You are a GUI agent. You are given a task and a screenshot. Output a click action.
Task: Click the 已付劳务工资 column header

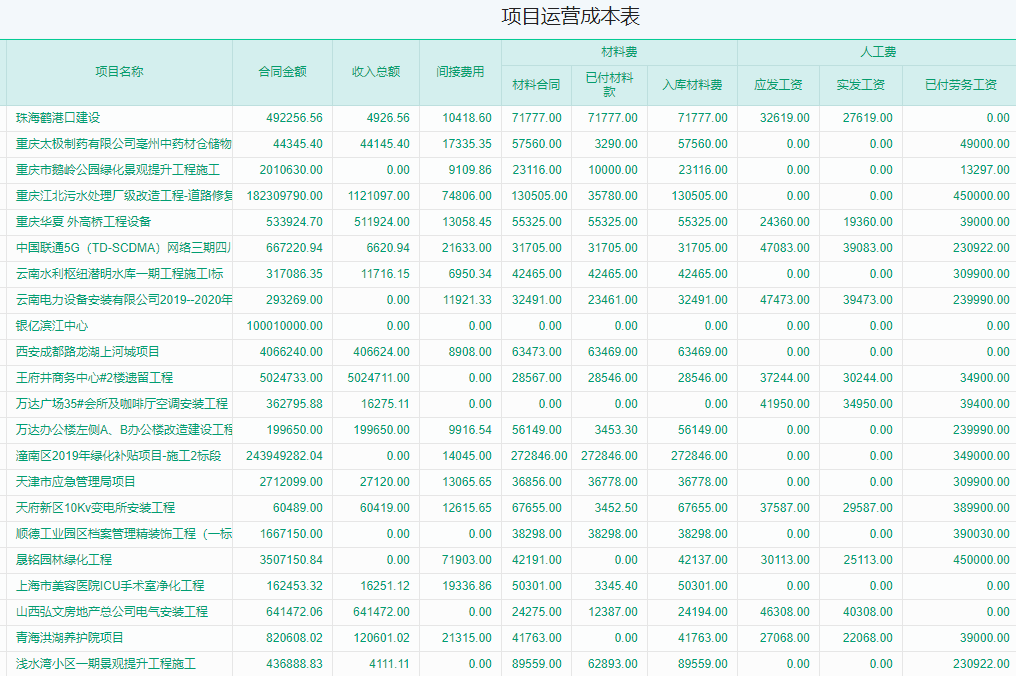(x=960, y=85)
